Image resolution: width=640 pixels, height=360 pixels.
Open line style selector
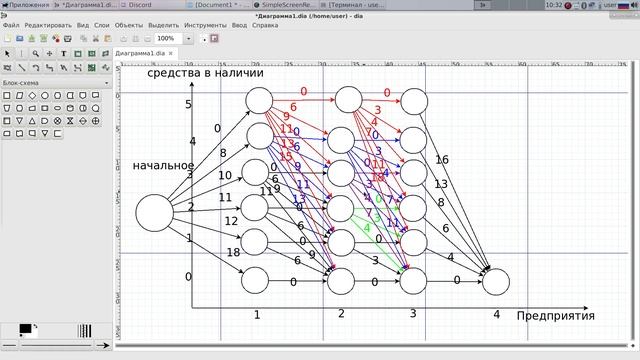[56, 345]
